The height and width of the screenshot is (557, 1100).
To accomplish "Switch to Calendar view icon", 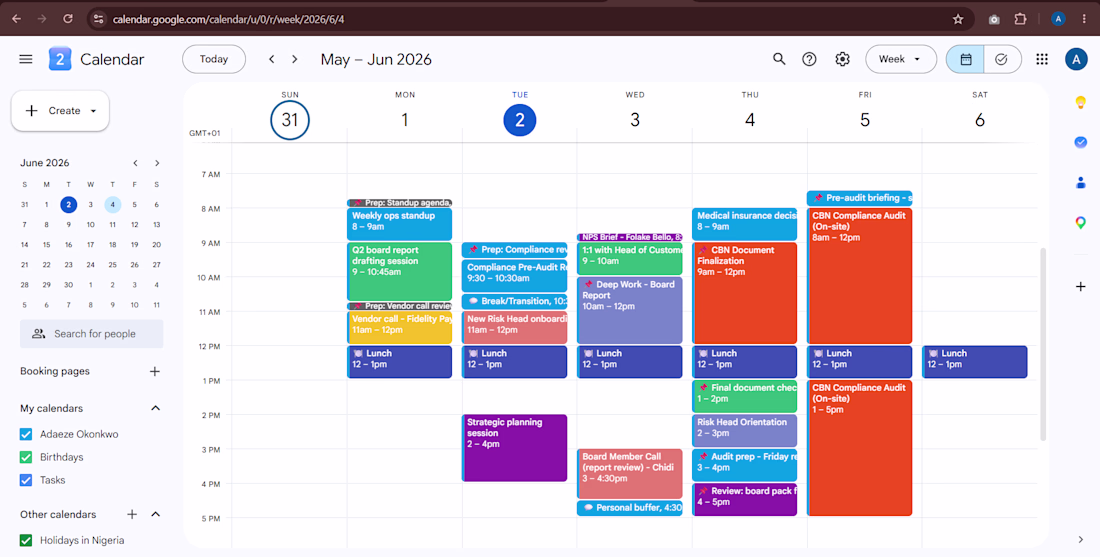I will coord(965,60).
